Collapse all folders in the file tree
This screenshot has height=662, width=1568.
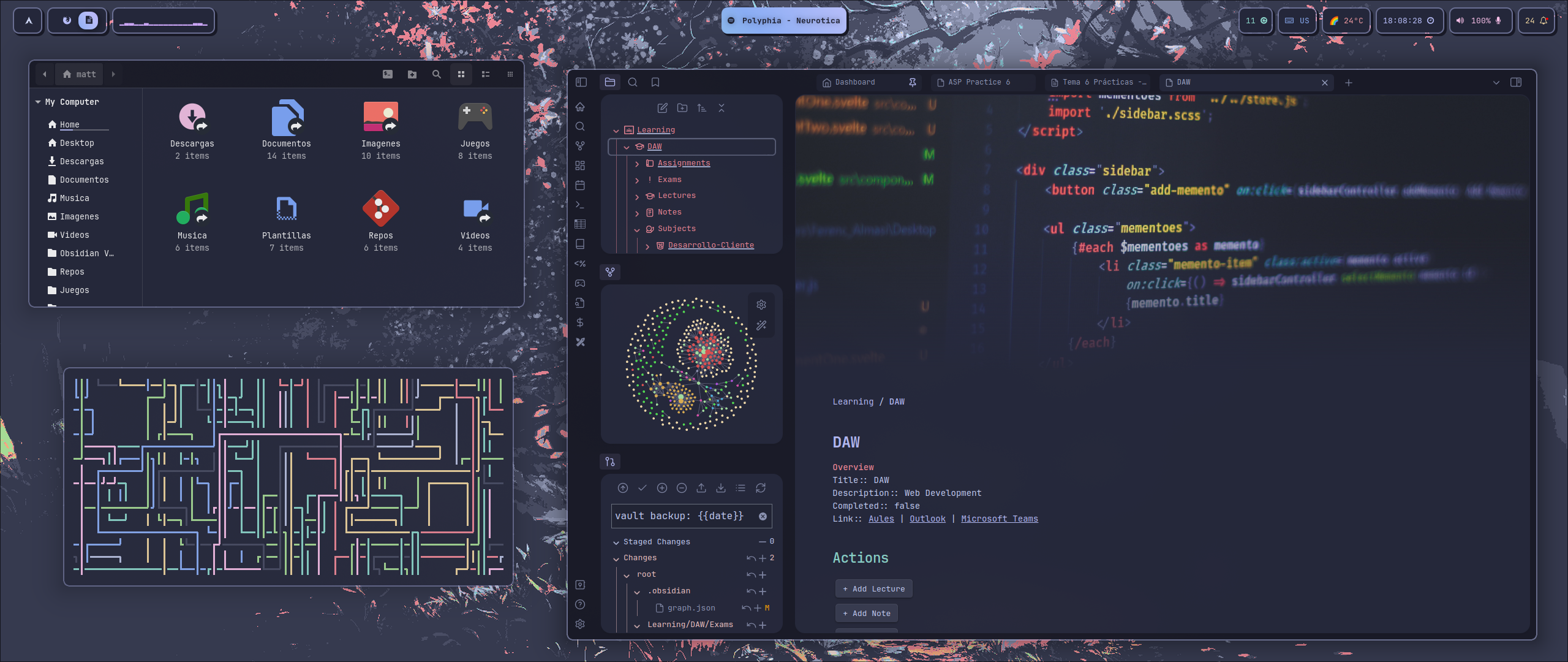(722, 108)
